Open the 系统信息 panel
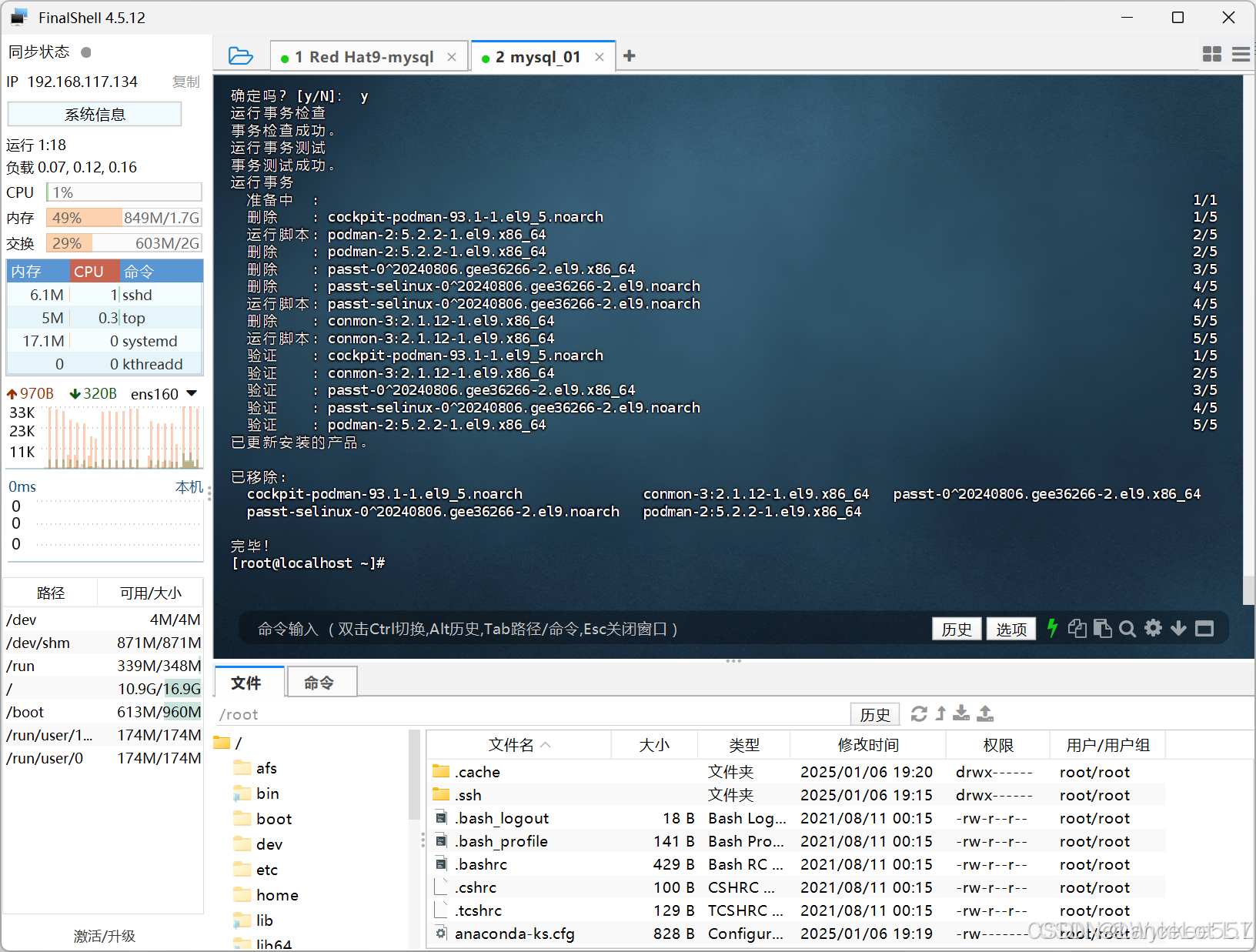The height and width of the screenshot is (952, 1256). point(94,114)
